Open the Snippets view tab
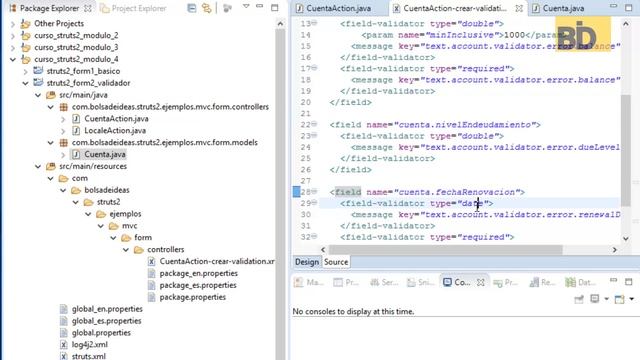This screenshot has height=360, width=640. [420, 282]
